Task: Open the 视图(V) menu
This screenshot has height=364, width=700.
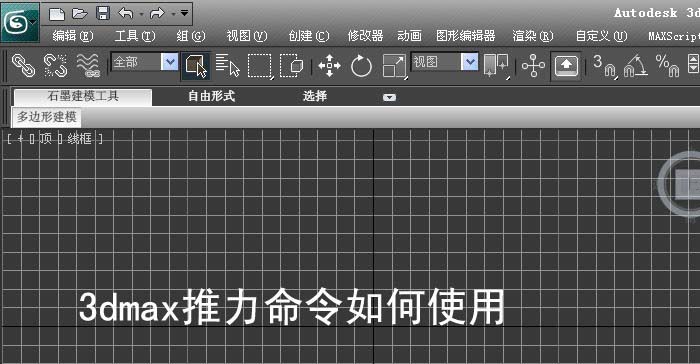Action: [x=246, y=36]
